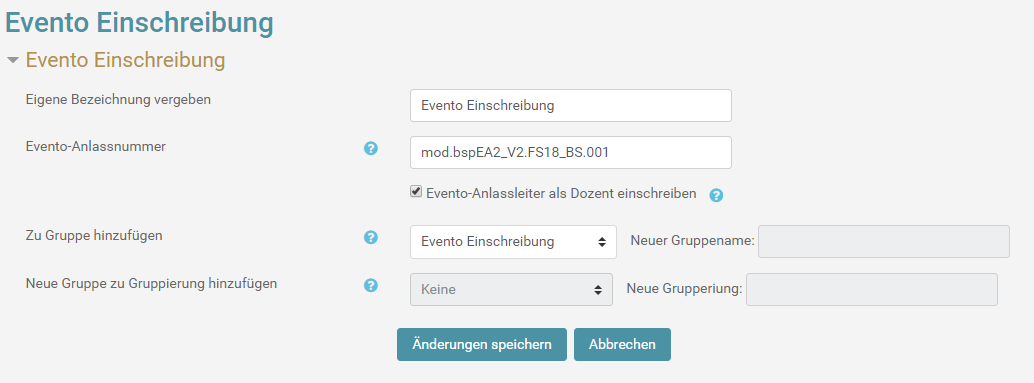Open help icon beside Anlassleiter checkbox
Screen dimensions: 1034x383
coord(716,195)
